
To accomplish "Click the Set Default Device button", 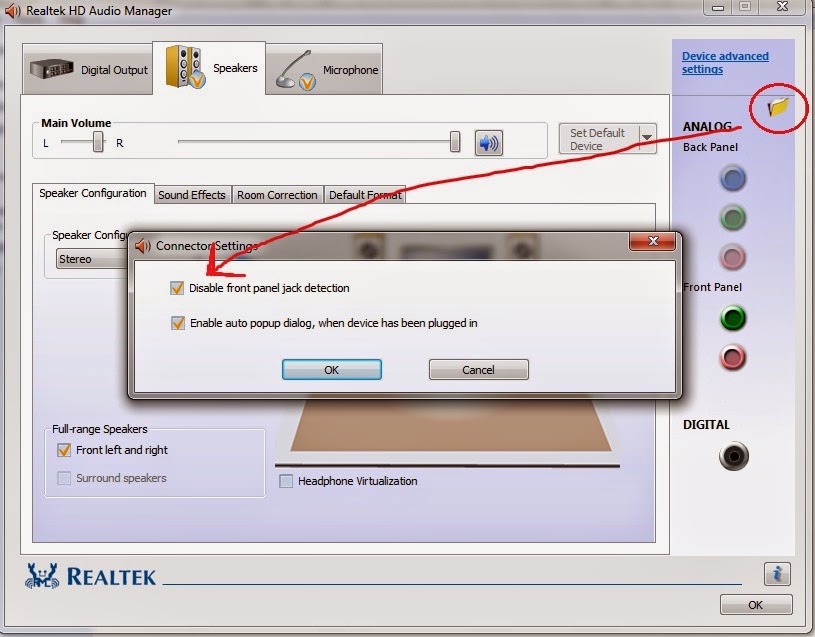I will [599, 139].
